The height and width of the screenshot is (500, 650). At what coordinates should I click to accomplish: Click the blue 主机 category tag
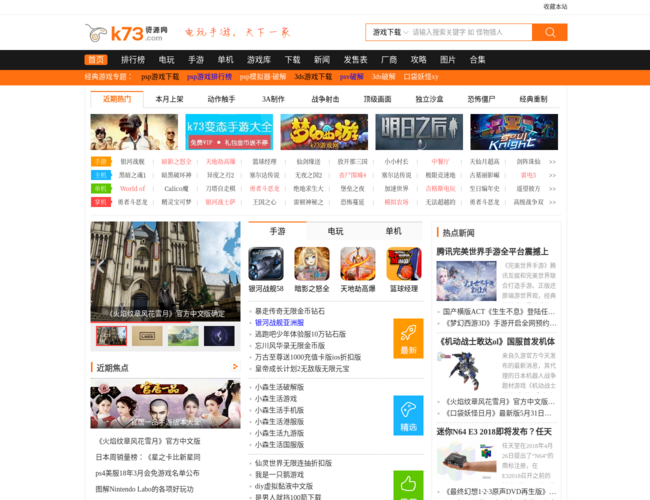click(x=101, y=175)
